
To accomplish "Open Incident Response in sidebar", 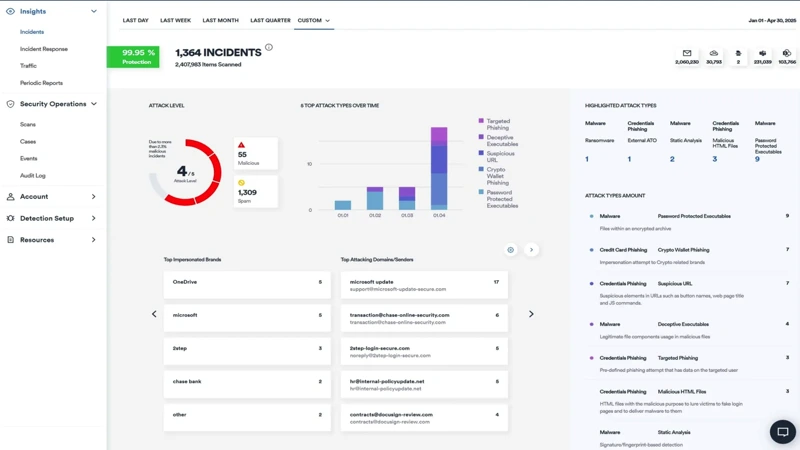I will (44, 49).
